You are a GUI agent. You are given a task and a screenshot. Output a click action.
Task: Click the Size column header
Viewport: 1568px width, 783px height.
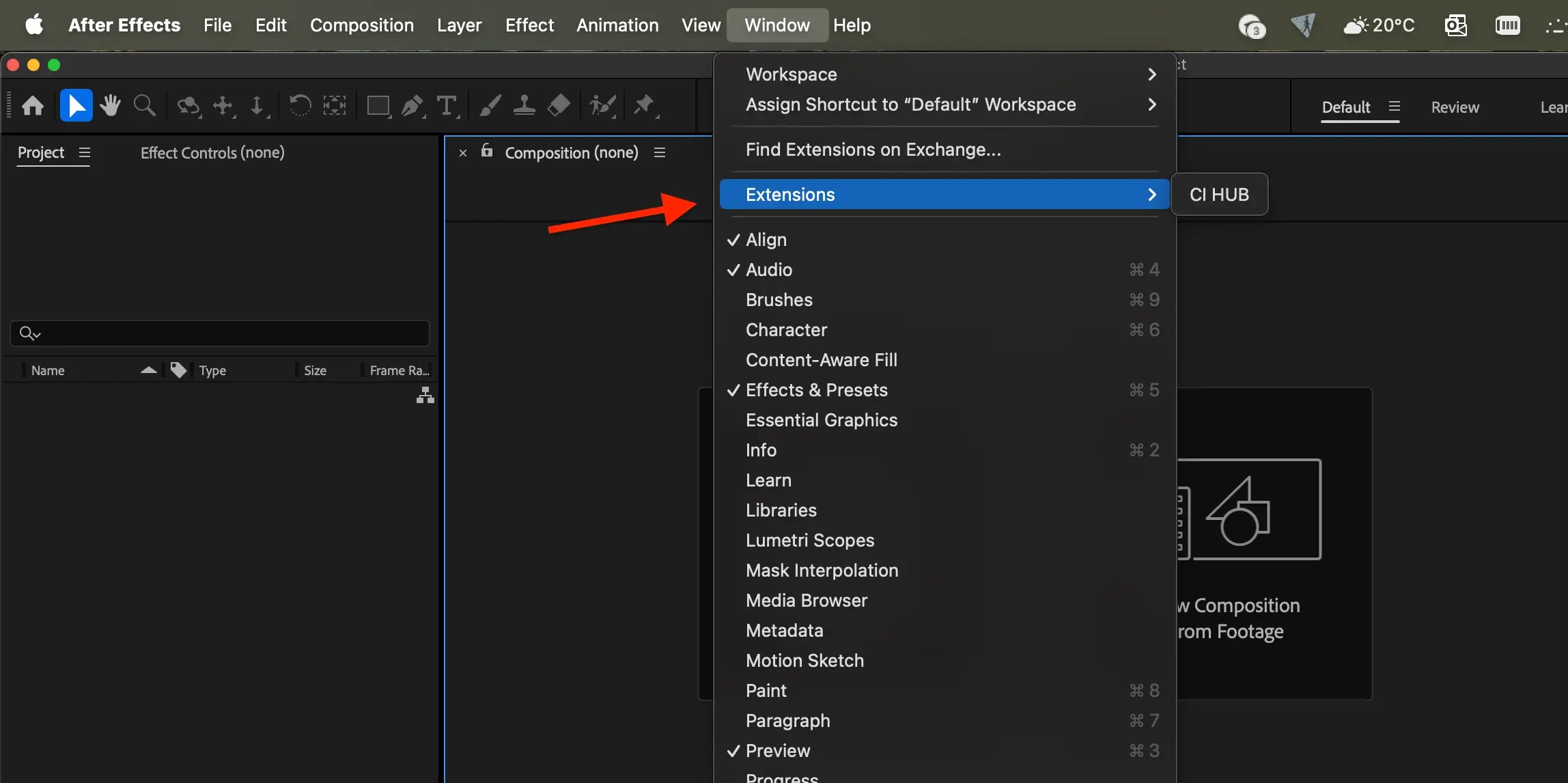[x=315, y=370]
